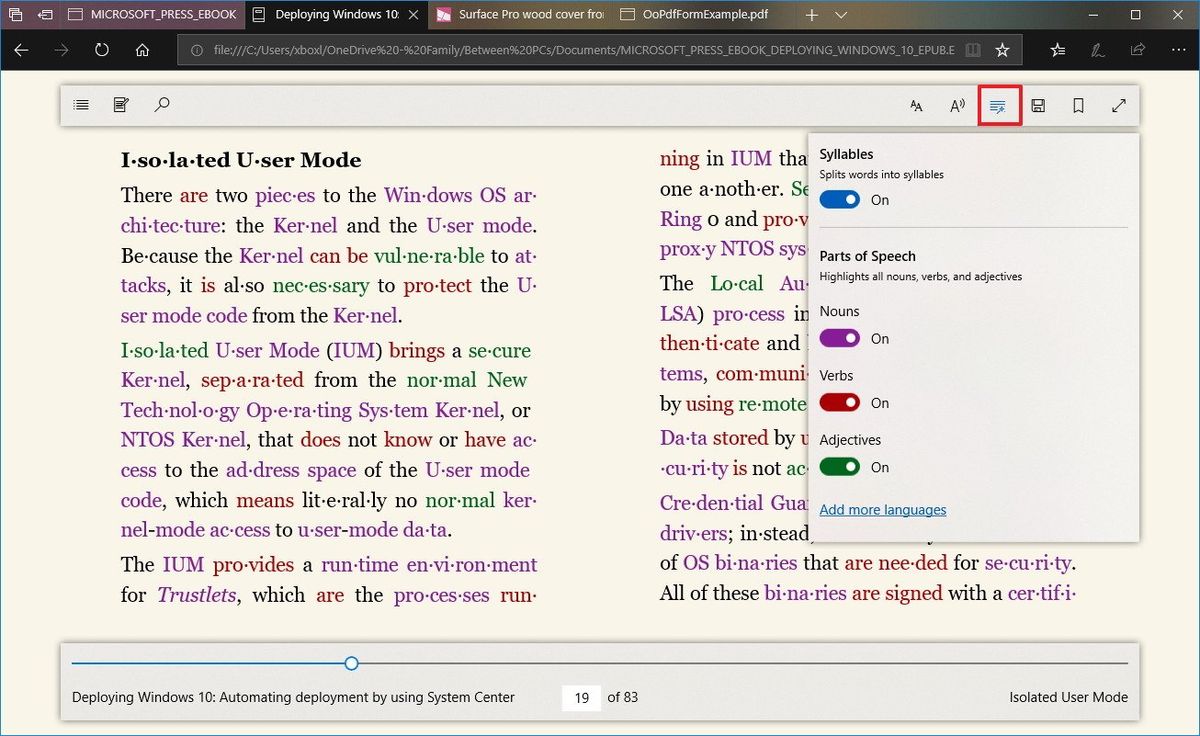Turn off the Syllables switch

pyautogui.click(x=839, y=200)
